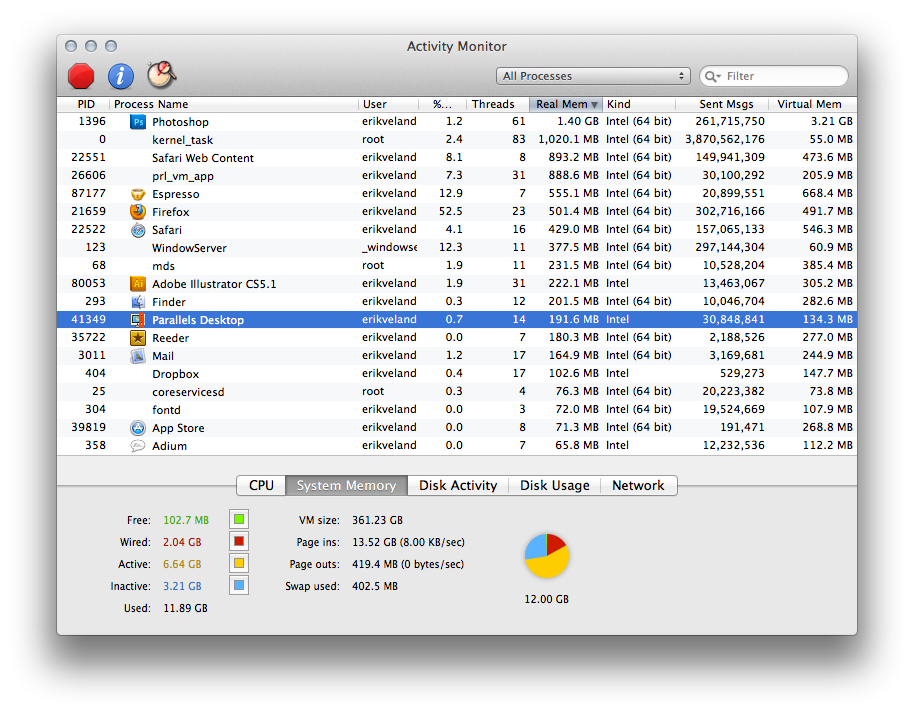Select the mds process row
The image size is (914, 714).
(457, 265)
